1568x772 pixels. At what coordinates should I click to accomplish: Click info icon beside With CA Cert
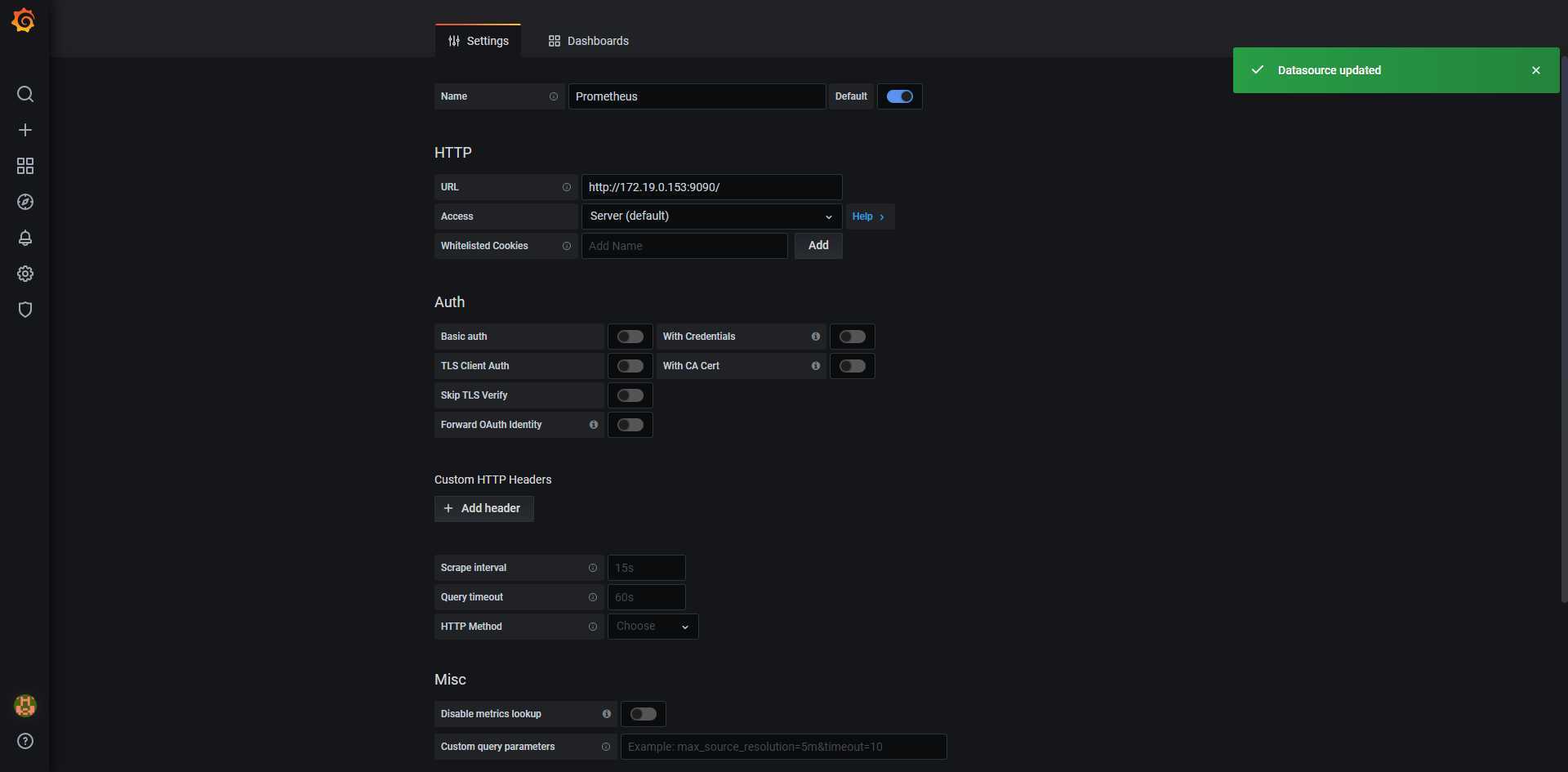pyautogui.click(x=816, y=366)
